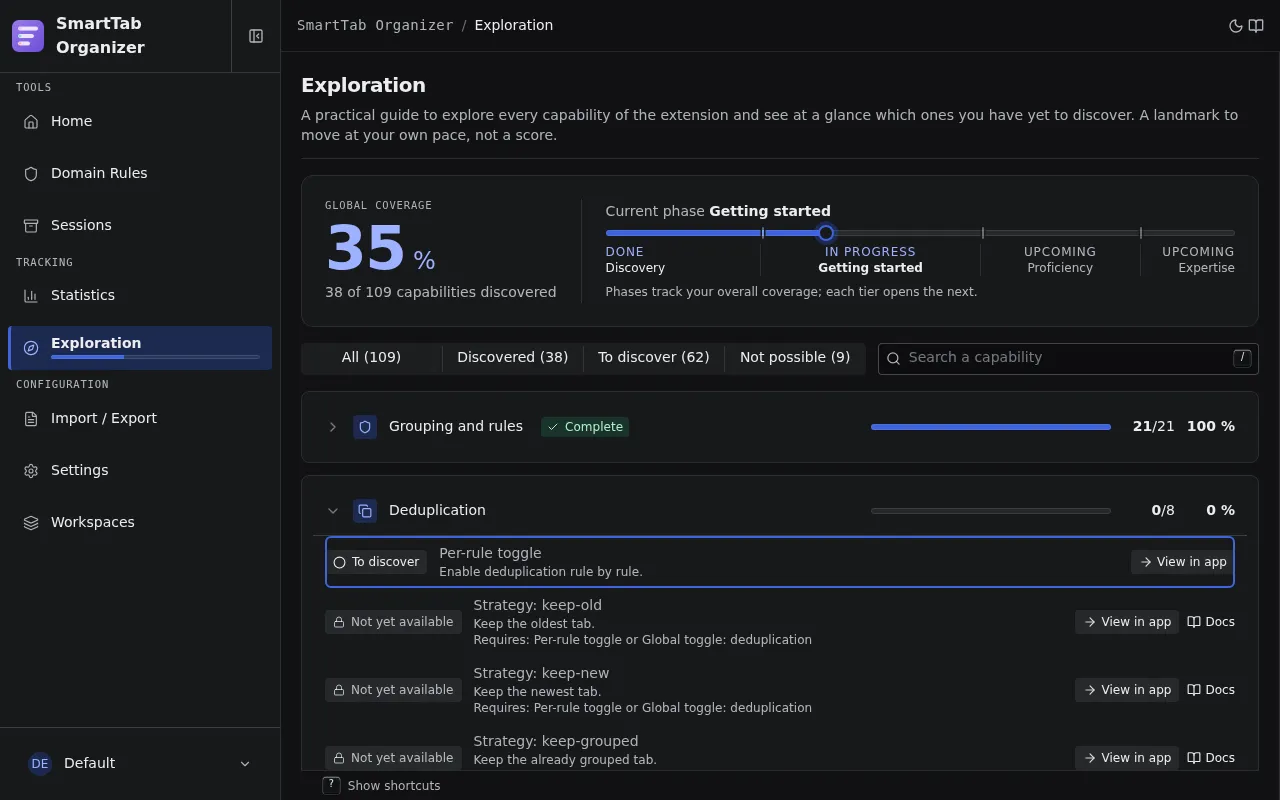Screen dimensions: 1280x800
Task: Toggle dark mode moon icon
Action: [x=1236, y=26]
